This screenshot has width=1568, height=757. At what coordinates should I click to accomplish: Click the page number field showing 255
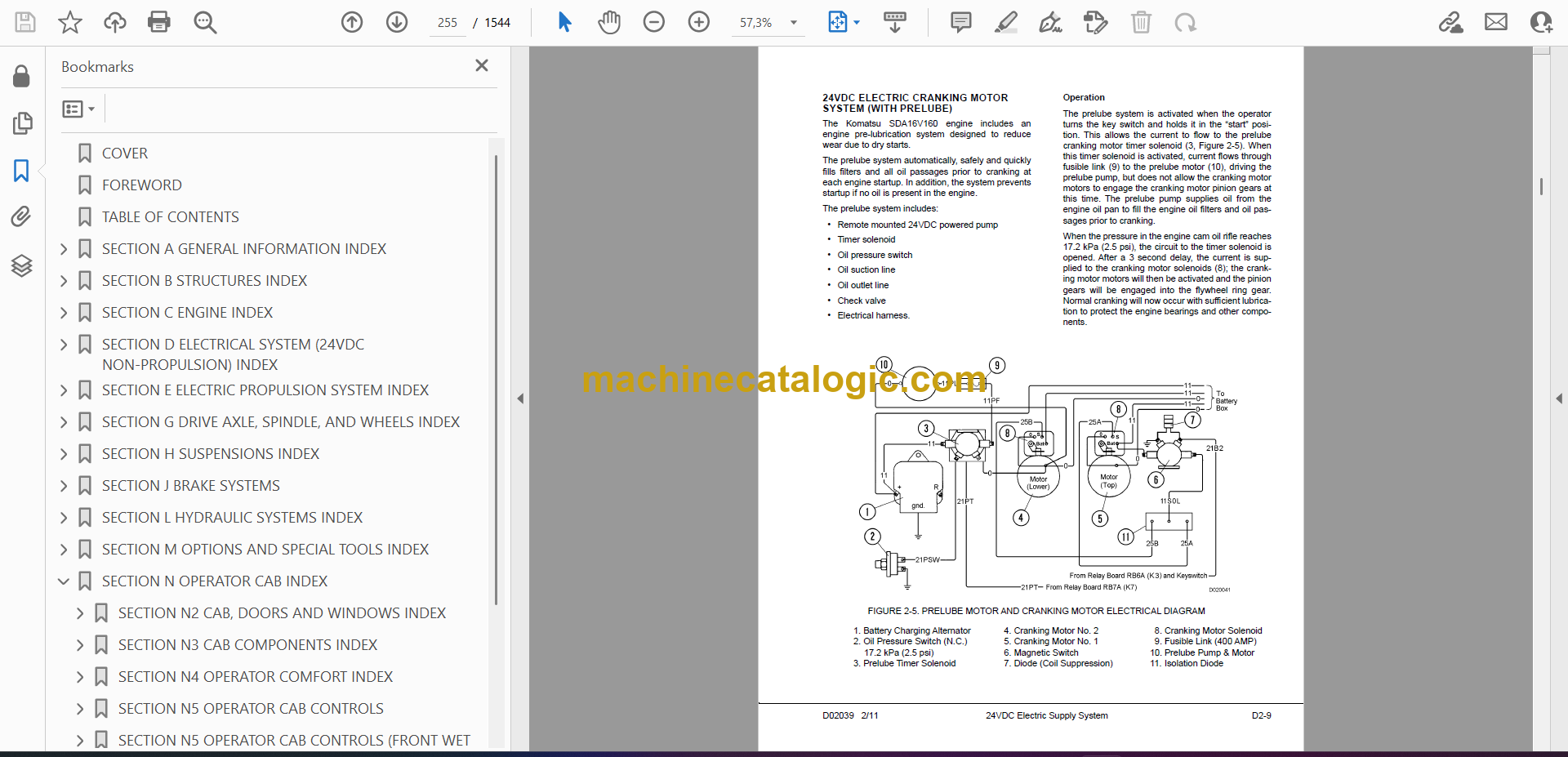(448, 23)
